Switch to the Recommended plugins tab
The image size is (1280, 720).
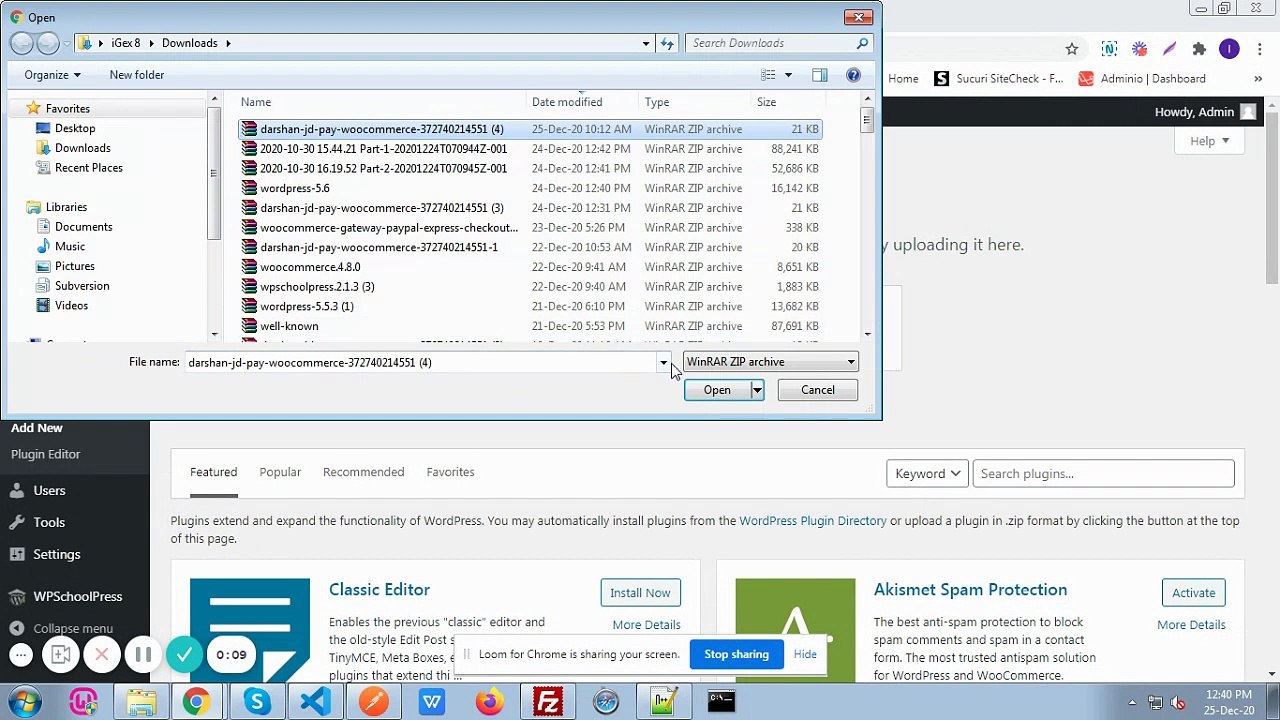coord(363,472)
